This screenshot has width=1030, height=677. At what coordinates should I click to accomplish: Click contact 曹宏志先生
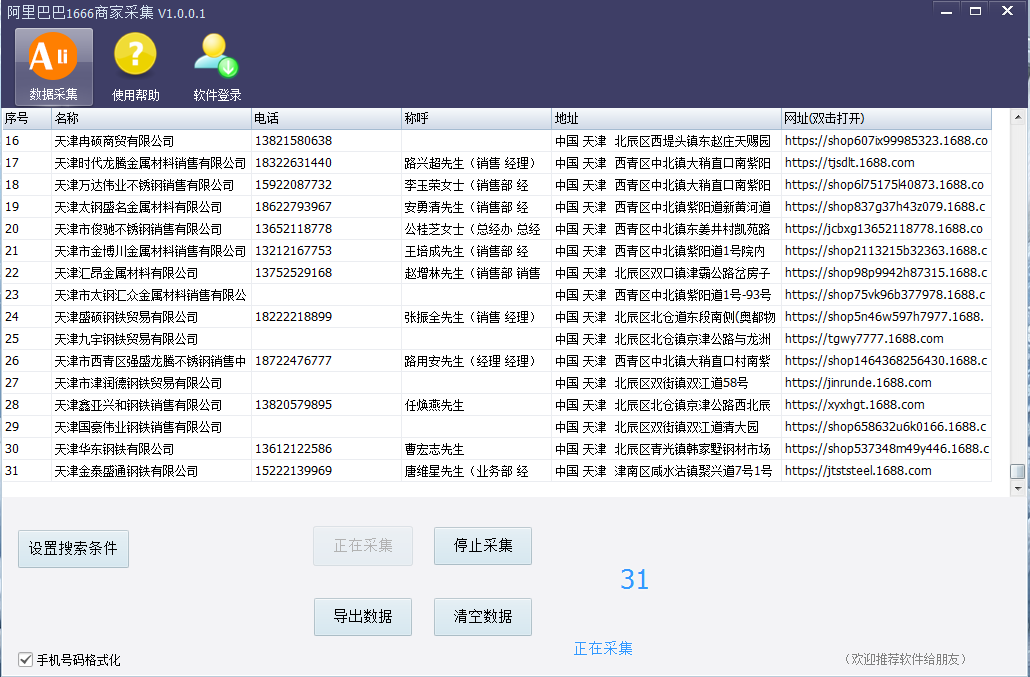(x=434, y=449)
